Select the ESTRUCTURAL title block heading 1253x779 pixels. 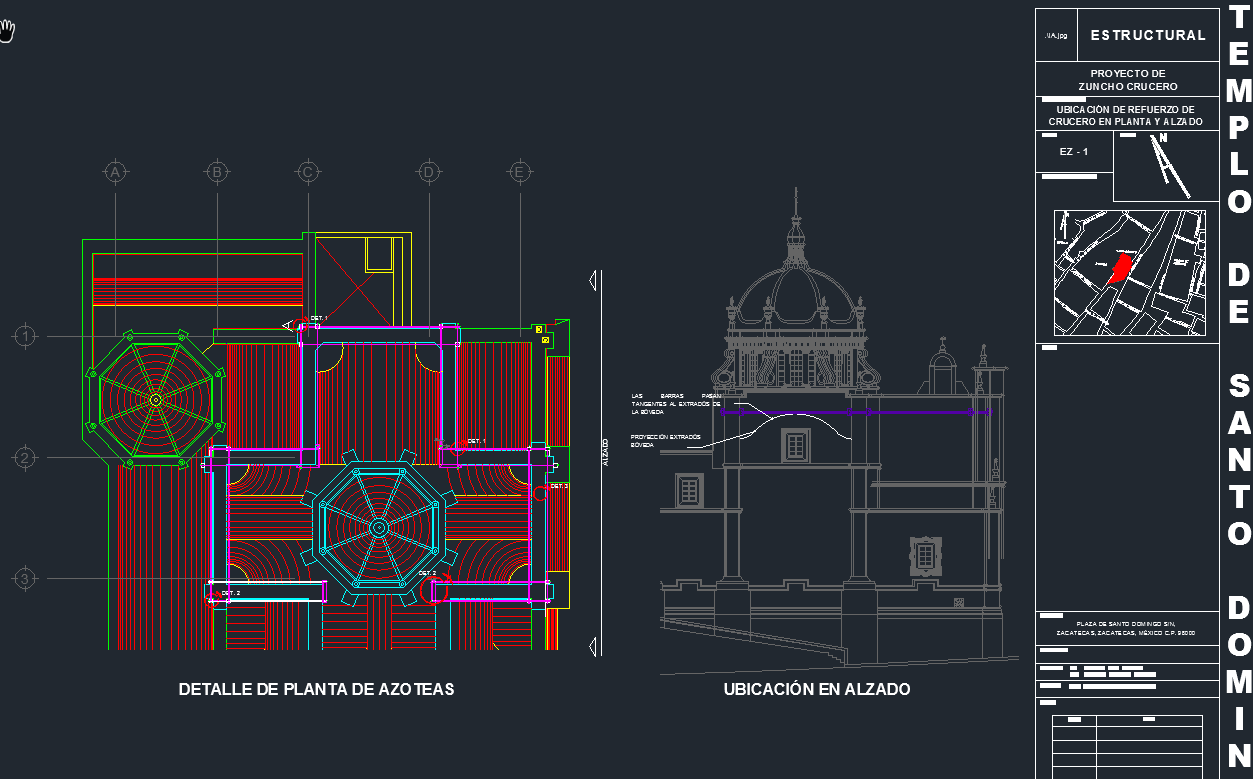pyautogui.click(x=1148, y=35)
